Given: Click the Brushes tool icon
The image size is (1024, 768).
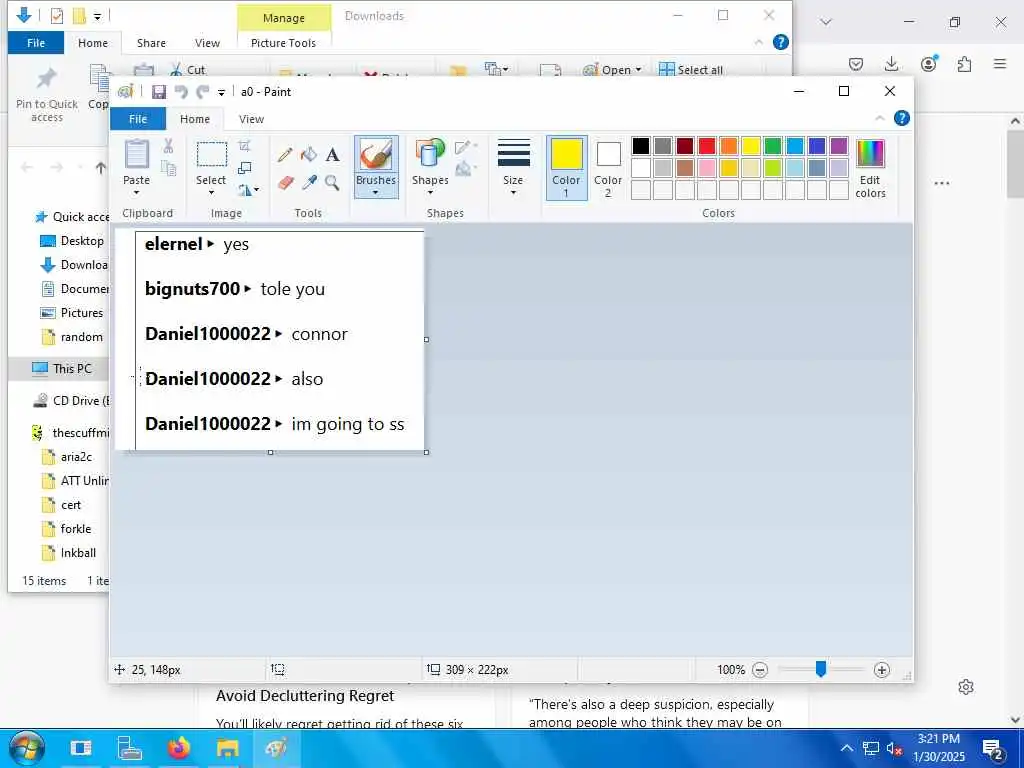Looking at the screenshot, I should (x=376, y=156).
